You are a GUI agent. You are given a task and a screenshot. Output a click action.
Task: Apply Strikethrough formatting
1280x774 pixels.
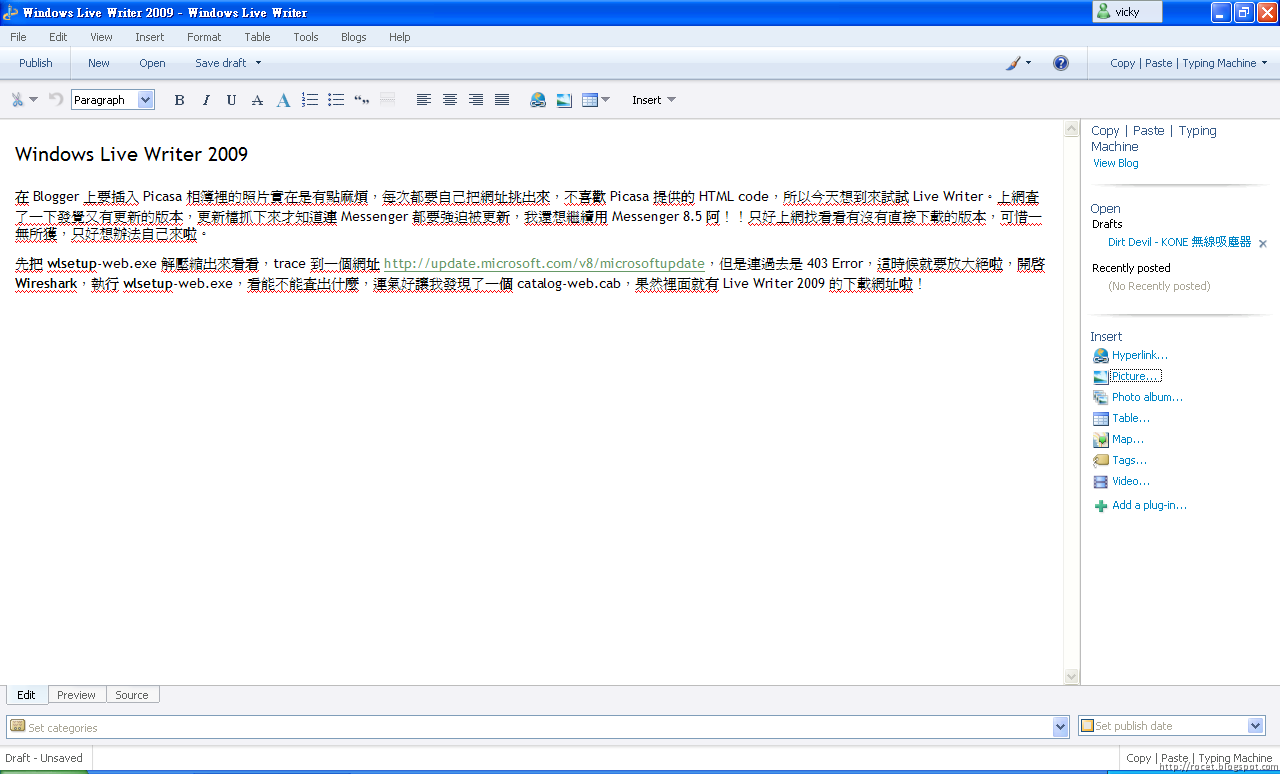(x=257, y=100)
